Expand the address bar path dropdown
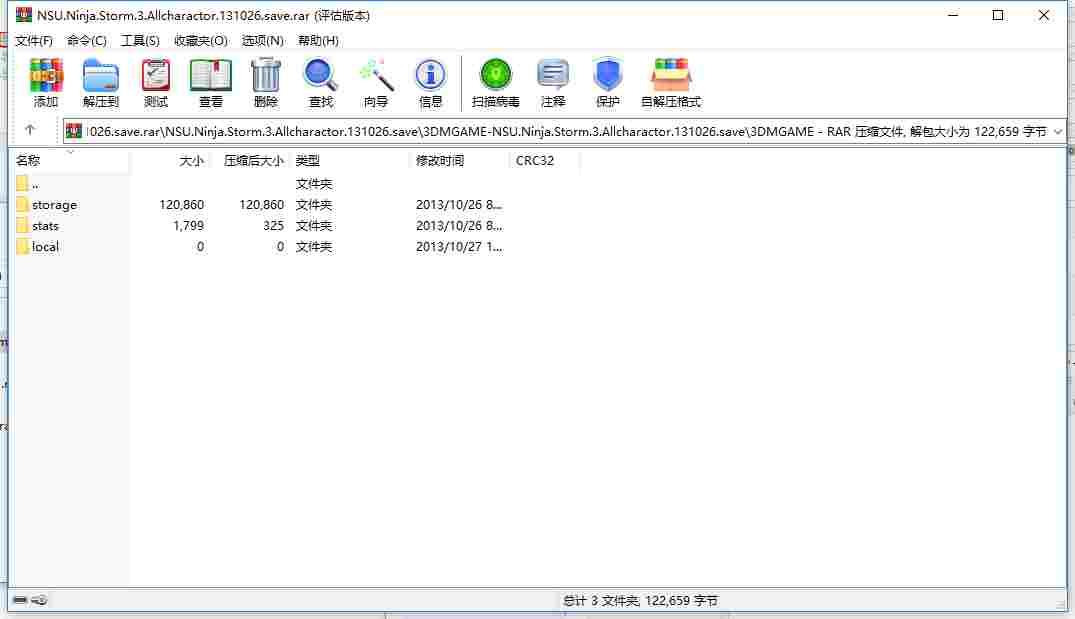 (1058, 131)
